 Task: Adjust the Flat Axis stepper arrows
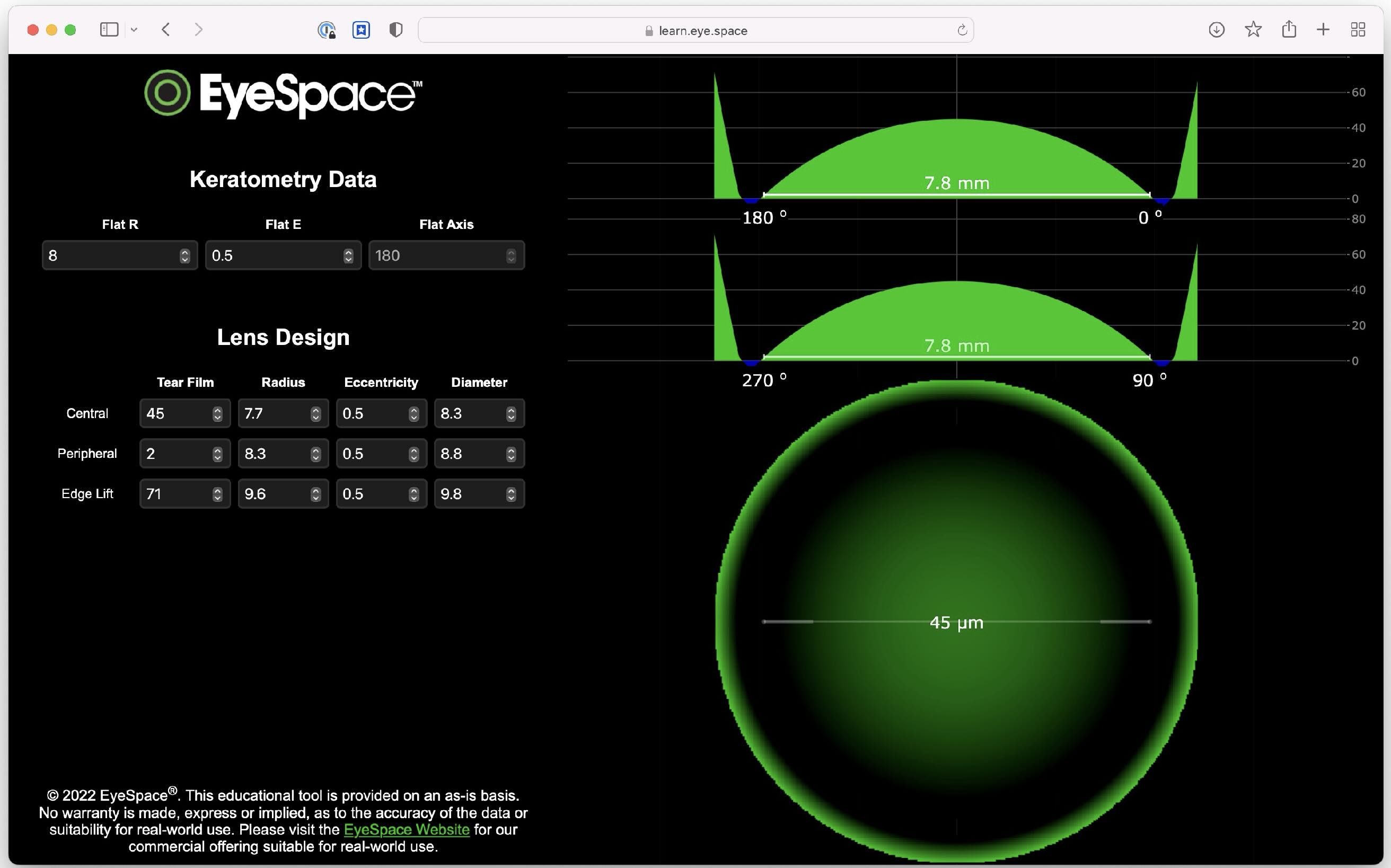click(511, 256)
